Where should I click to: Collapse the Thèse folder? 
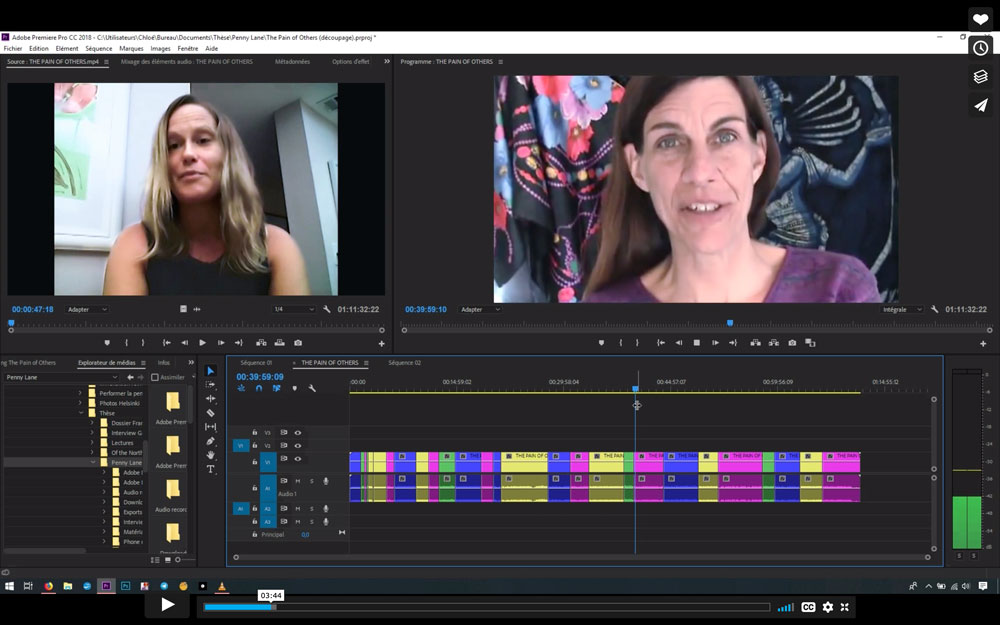[x=81, y=413]
